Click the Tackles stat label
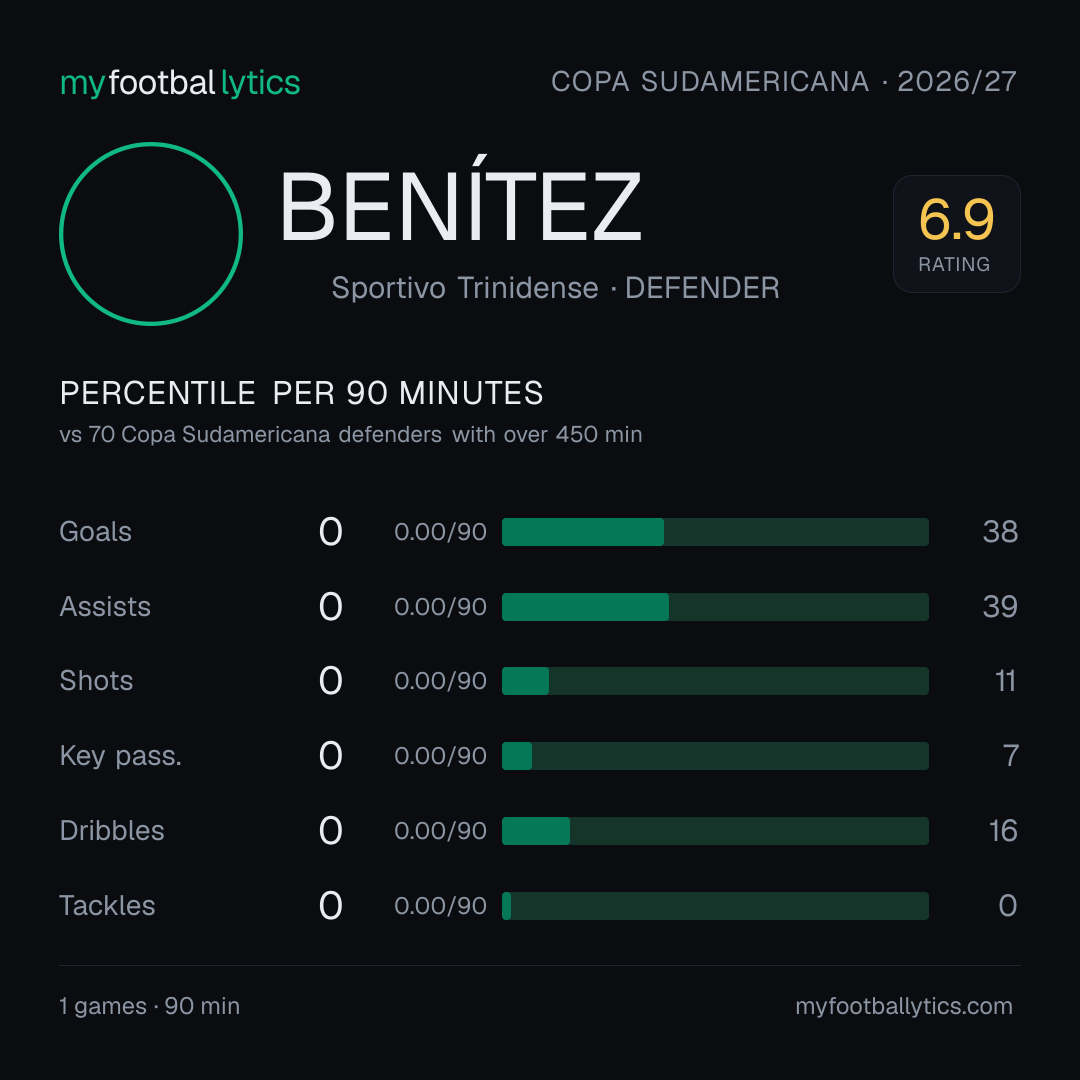This screenshot has height=1080, width=1080. point(107,906)
